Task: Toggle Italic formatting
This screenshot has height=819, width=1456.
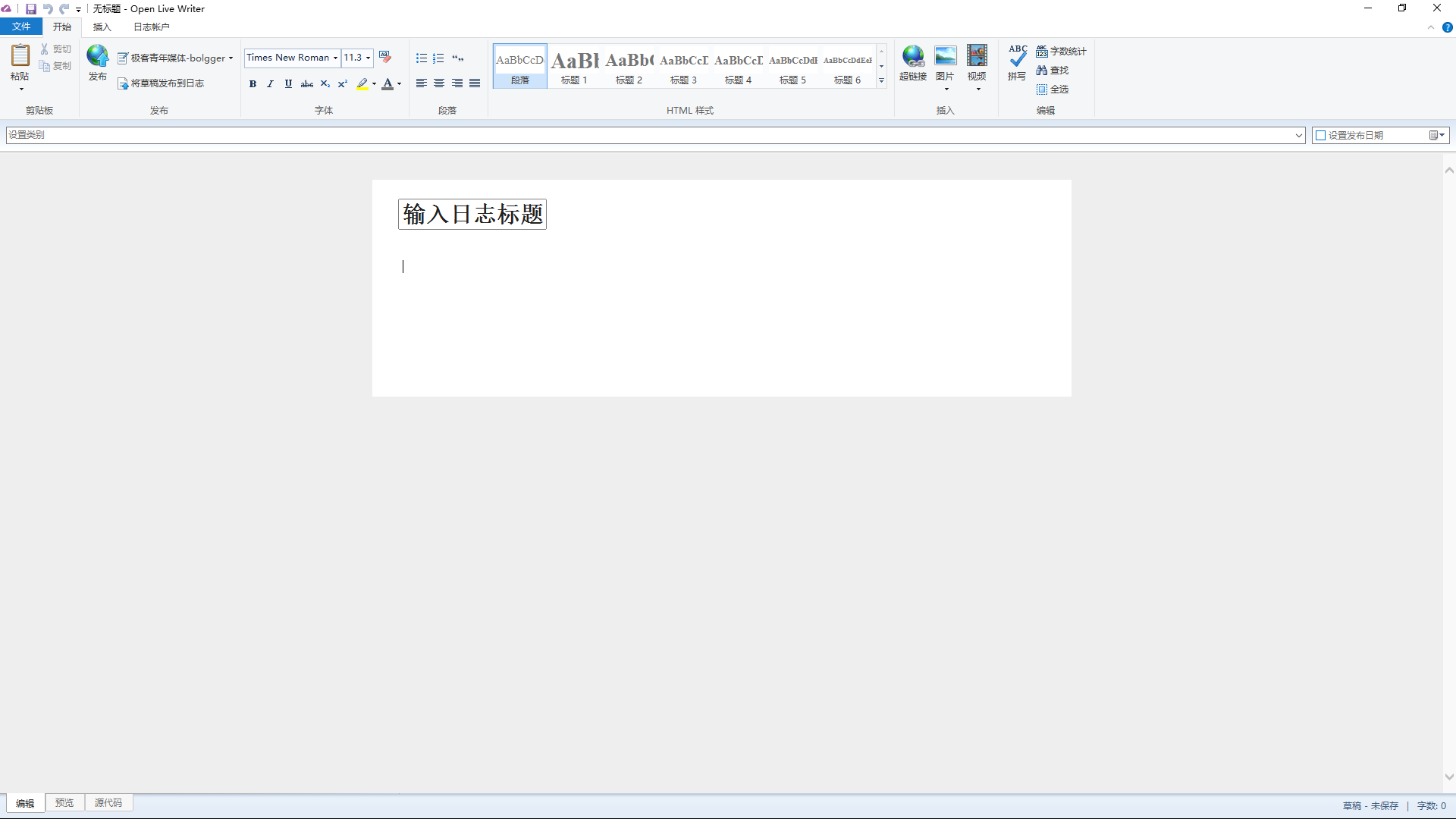Action: point(270,84)
